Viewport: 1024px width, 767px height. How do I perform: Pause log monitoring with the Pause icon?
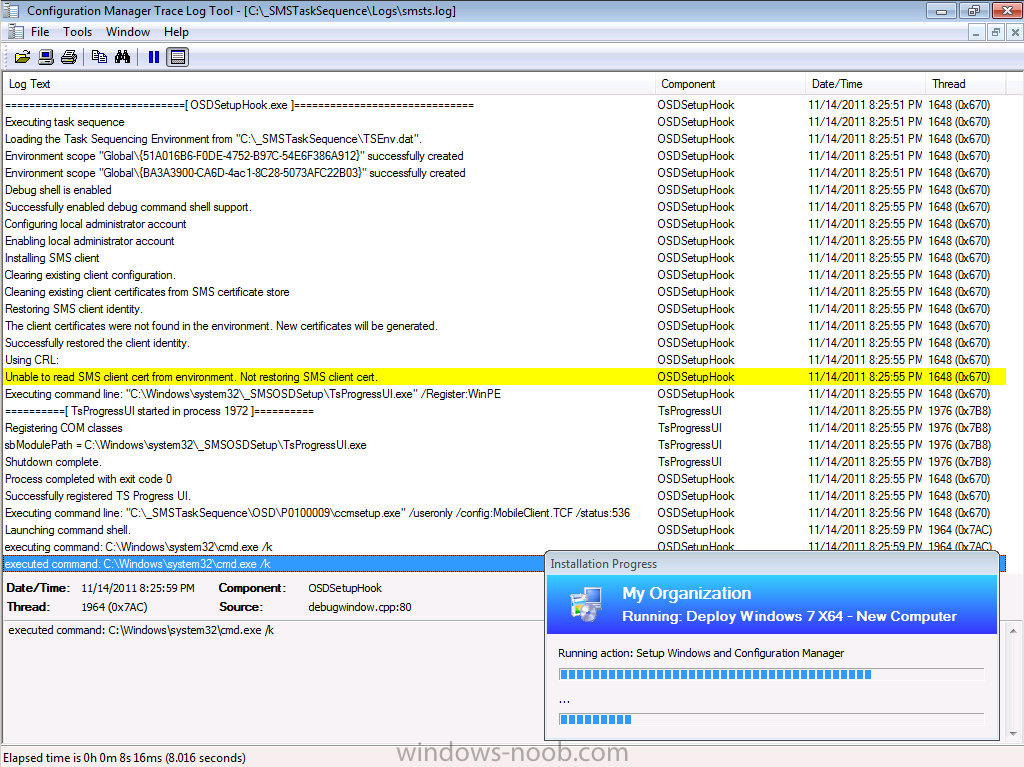(154, 57)
